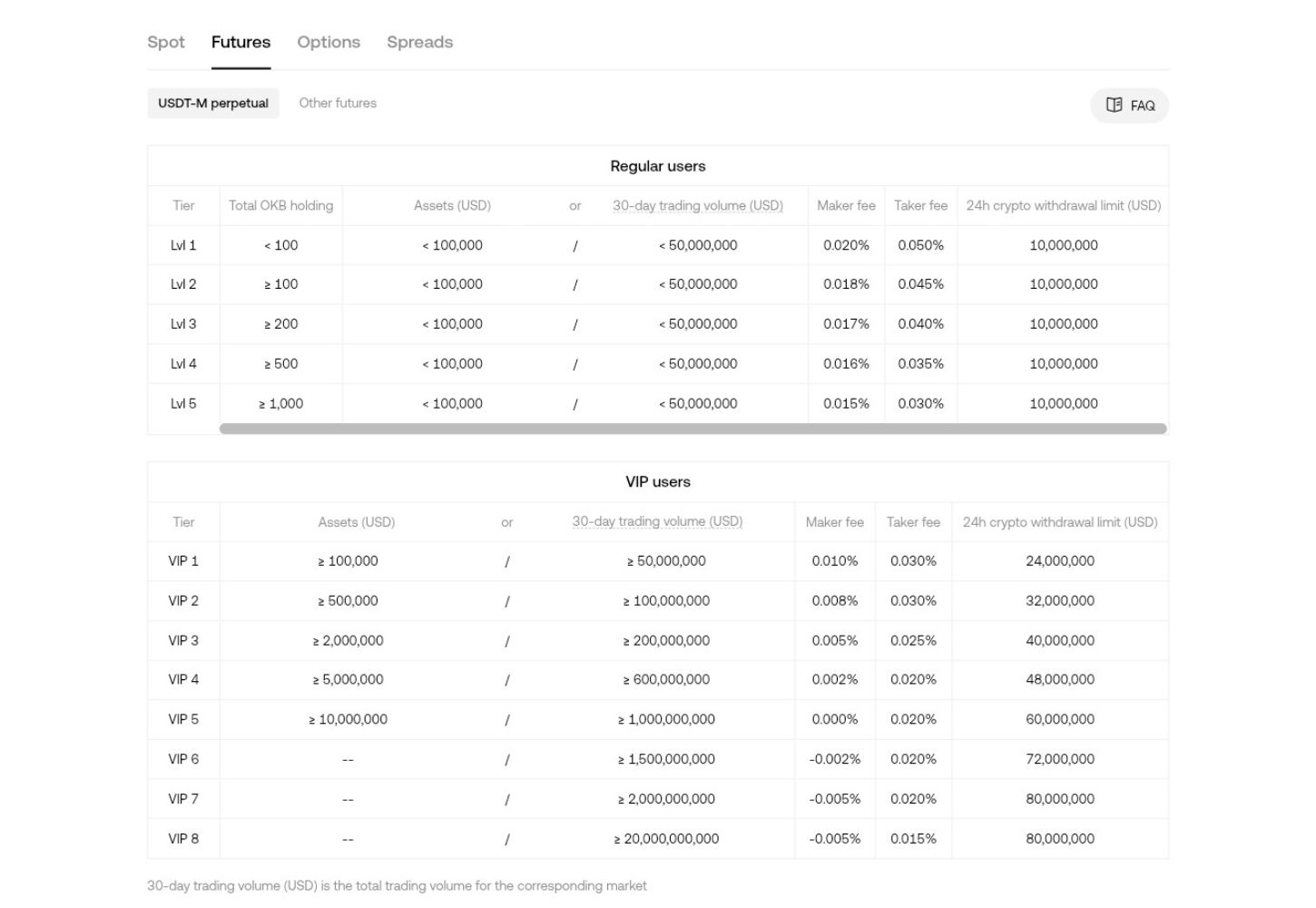This screenshot has width=1316, height=908.
Task: Select the Lvl 5 tier cell
Action: coord(183,404)
